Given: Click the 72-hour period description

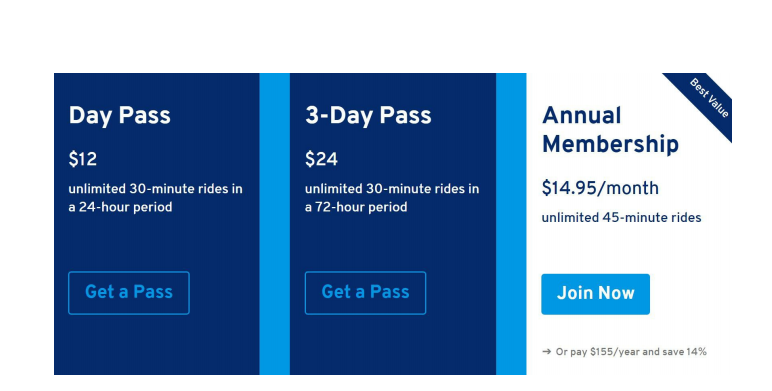Looking at the screenshot, I should tap(392, 197).
